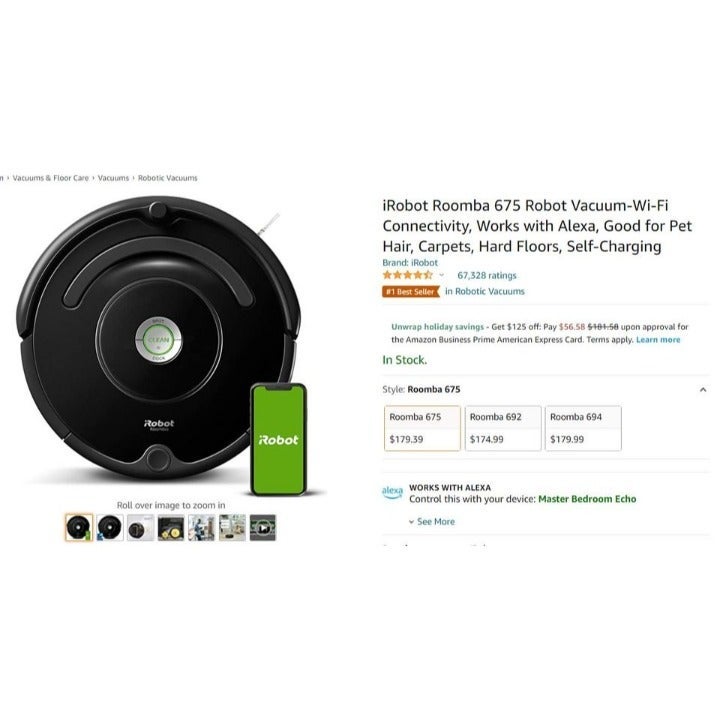
Task: Play the product video thumbnail
Action: pyautogui.click(x=263, y=527)
